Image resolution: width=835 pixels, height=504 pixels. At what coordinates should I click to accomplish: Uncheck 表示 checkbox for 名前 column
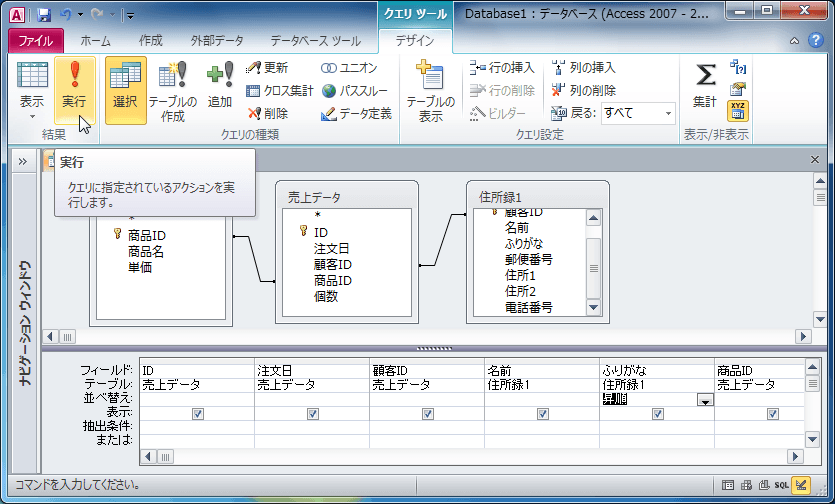pos(543,414)
